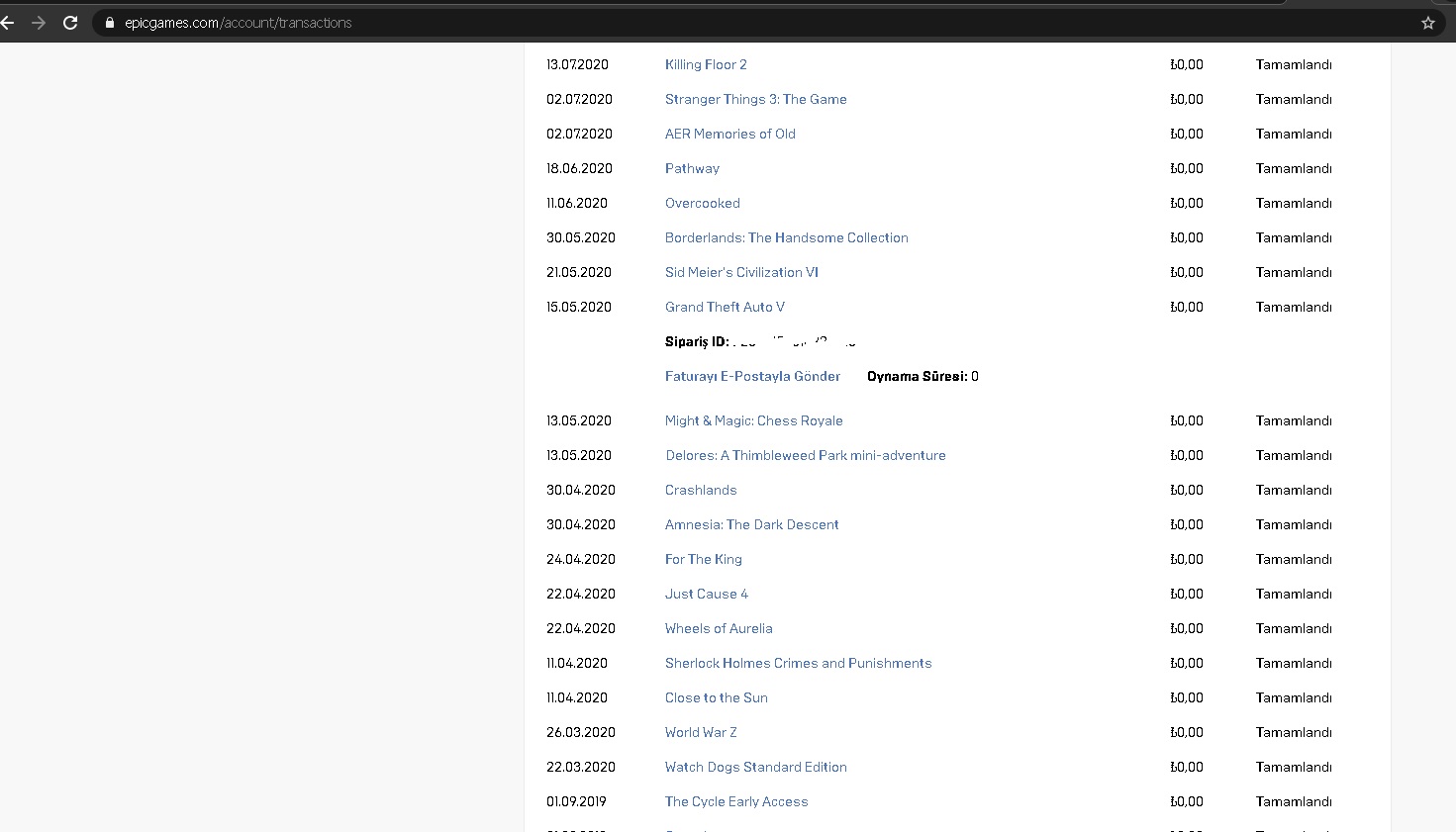The image size is (1456, 832).
Task: Open Delores: A Thimbleweed Park mini-adventure transaction
Action: click(806, 455)
